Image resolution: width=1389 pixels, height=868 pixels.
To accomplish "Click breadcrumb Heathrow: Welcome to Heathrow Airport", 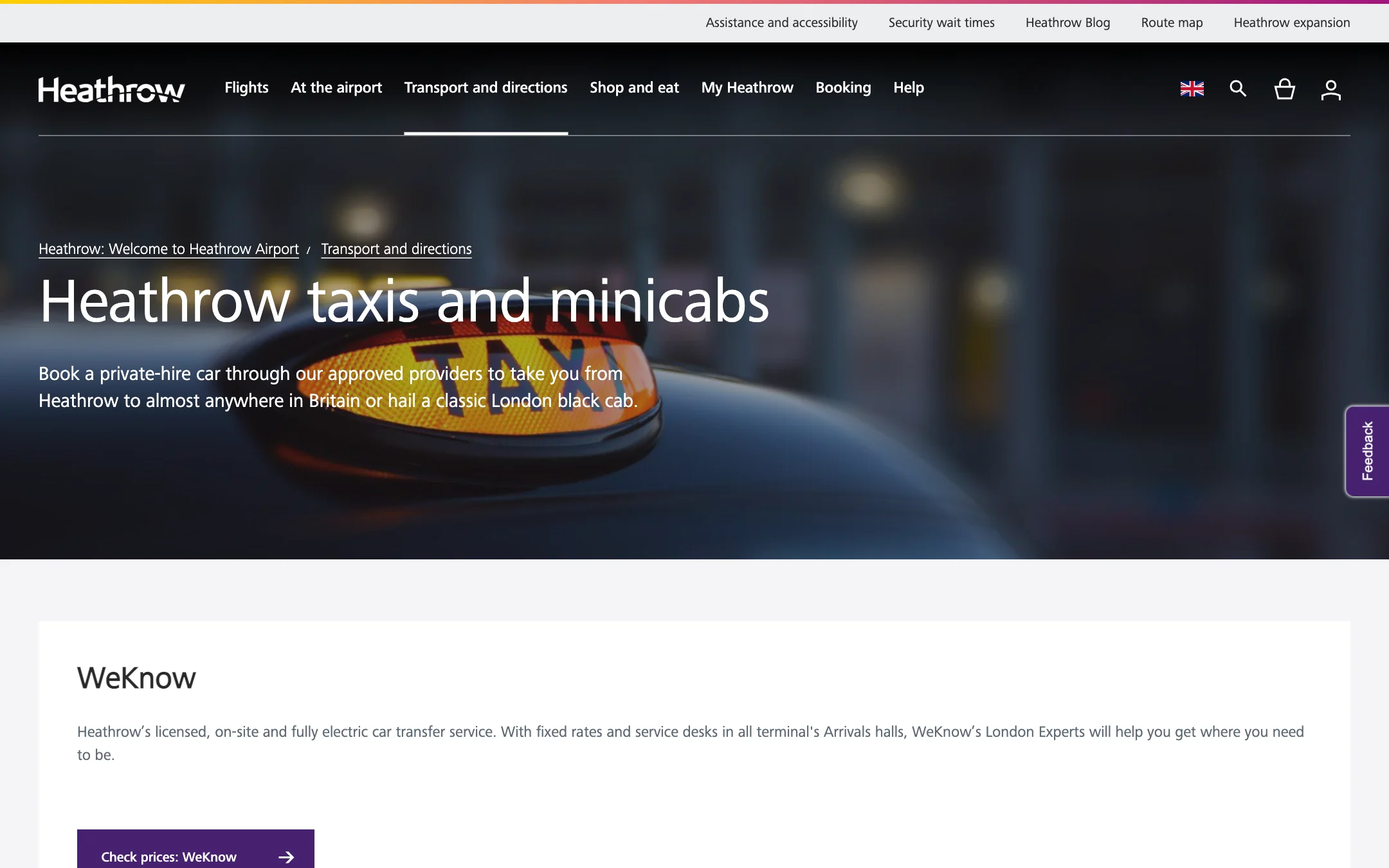I will point(168,249).
